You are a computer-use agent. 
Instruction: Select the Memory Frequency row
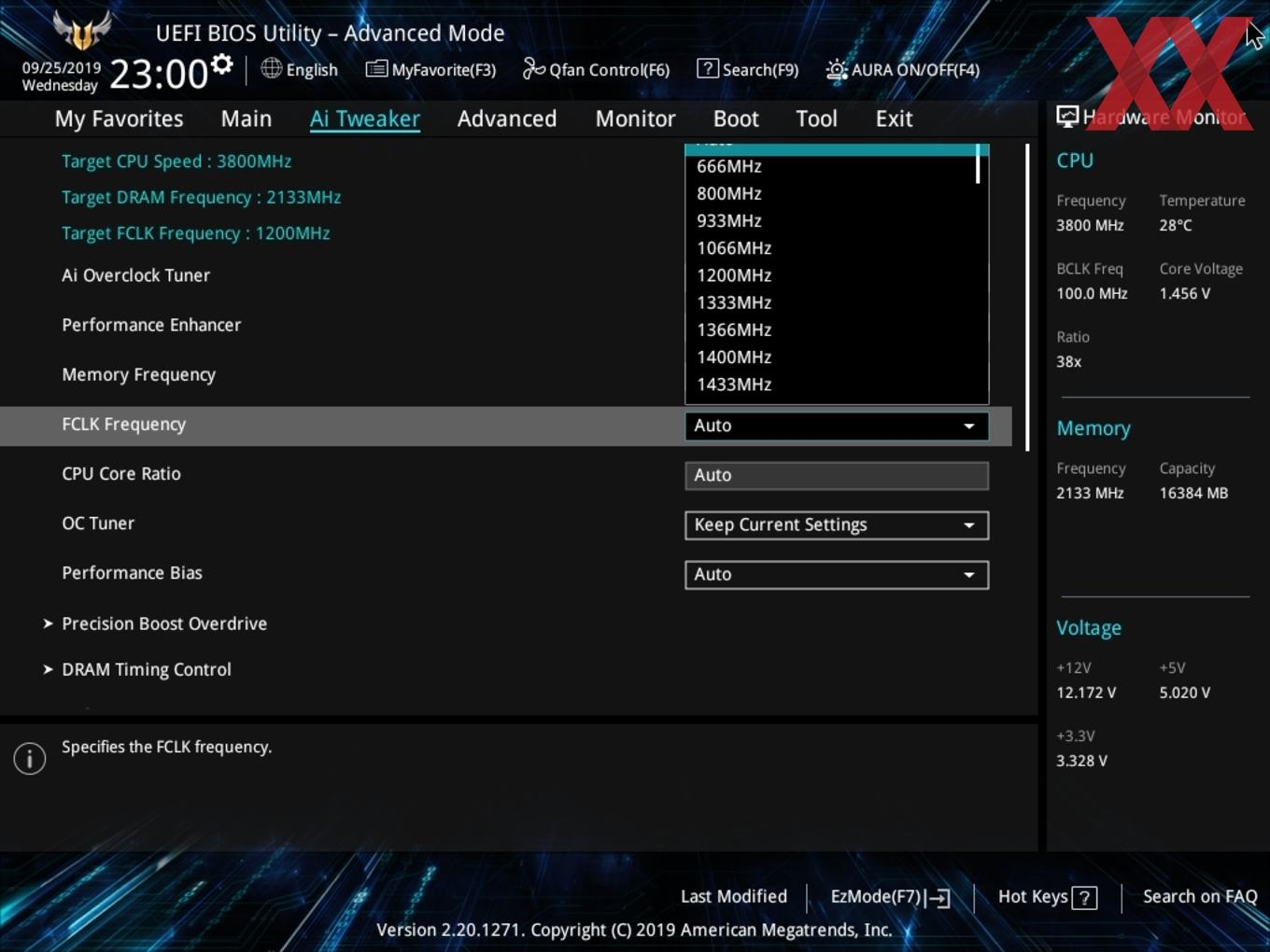pyautogui.click(x=505, y=374)
